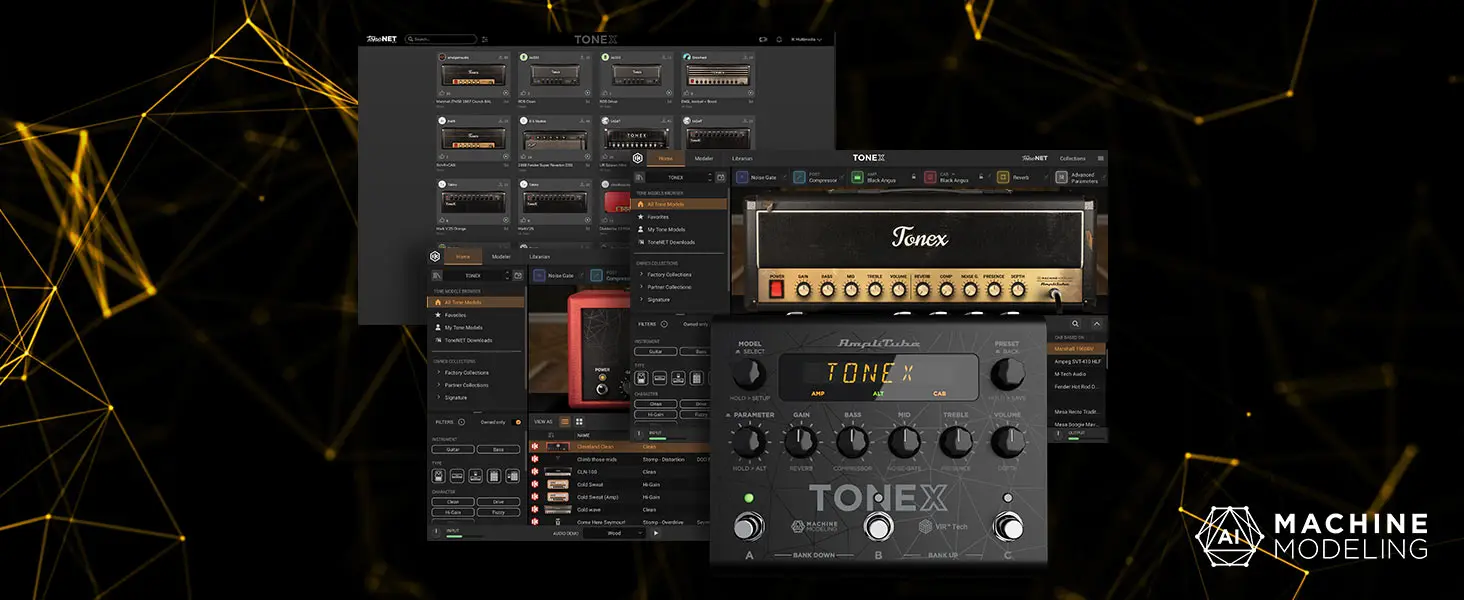Viewport: 1464px width, 600px height.
Task: Click ToneNET link in right TONEX window
Action: pyautogui.click(x=1034, y=158)
